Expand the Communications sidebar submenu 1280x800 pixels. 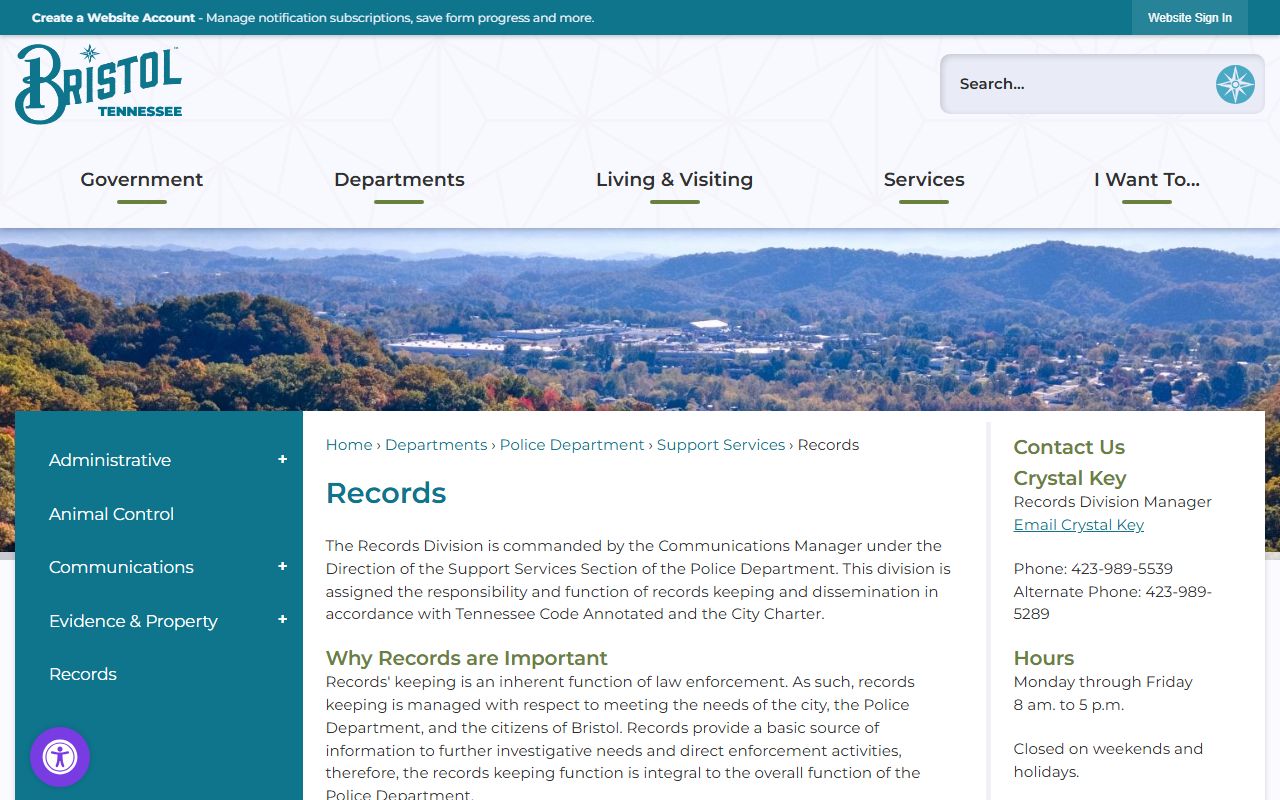[282, 567]
